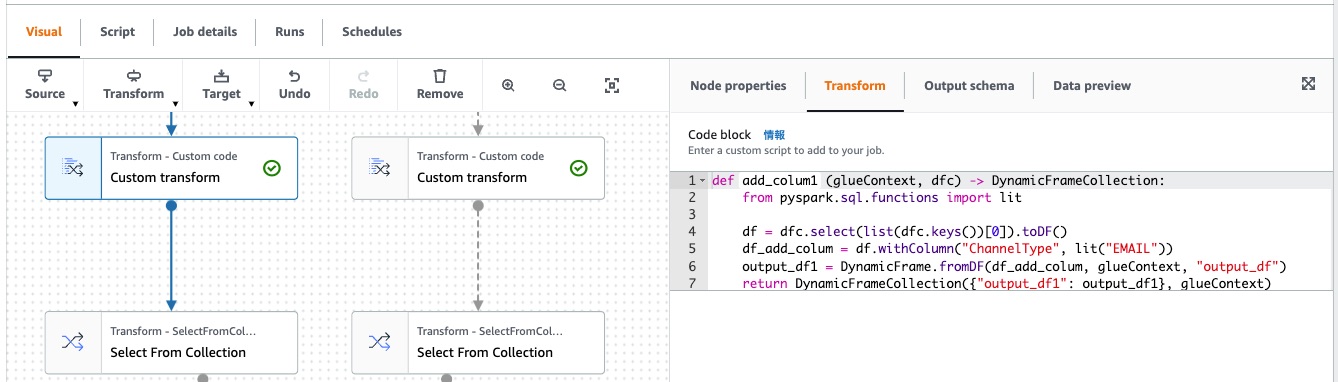Click the 'Code block' heading text
Image resolution: width=1338 pixels, height=382 pixels.
click(720, 134)
